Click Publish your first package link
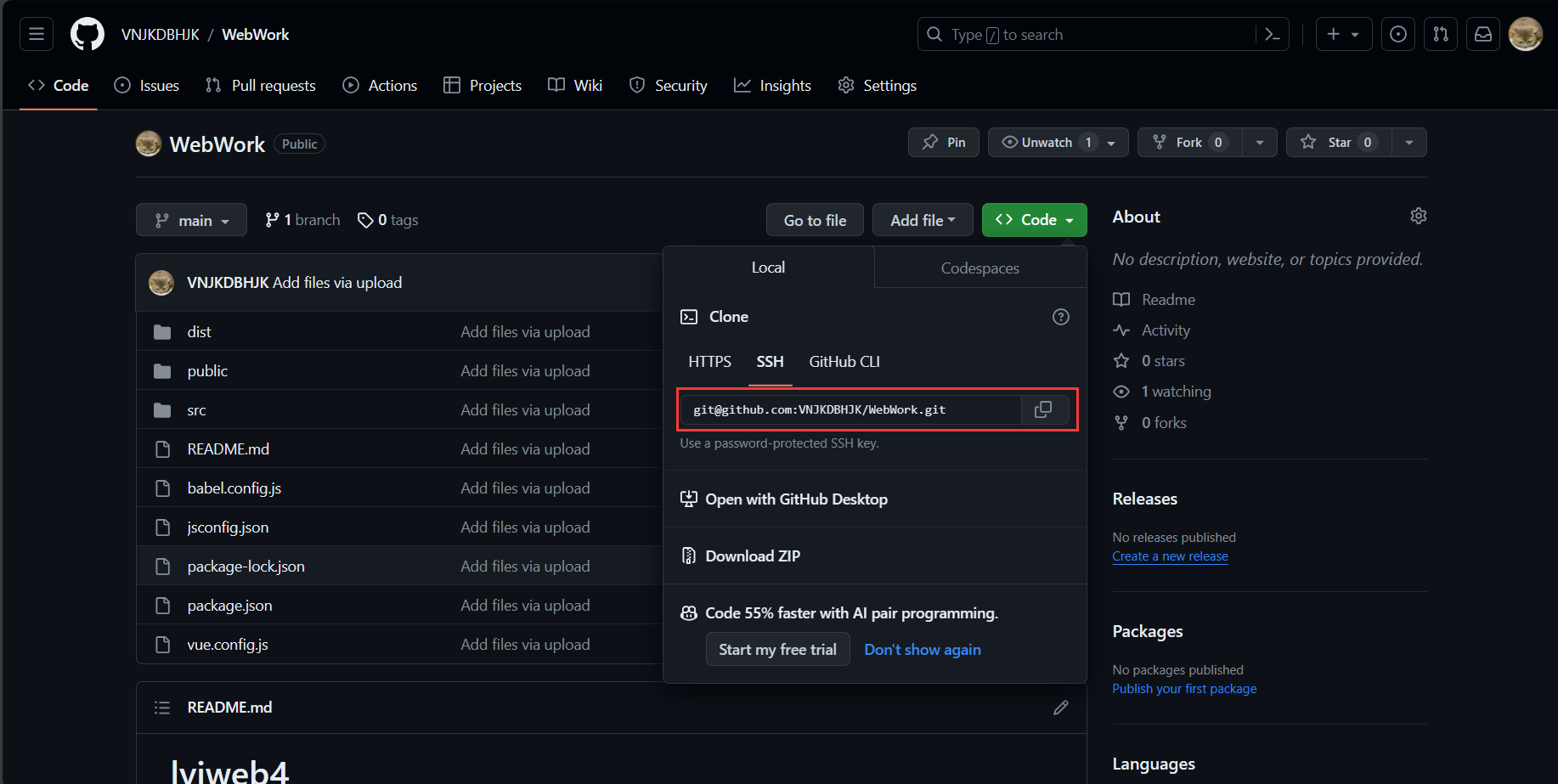 click(x=1184, y=689)
